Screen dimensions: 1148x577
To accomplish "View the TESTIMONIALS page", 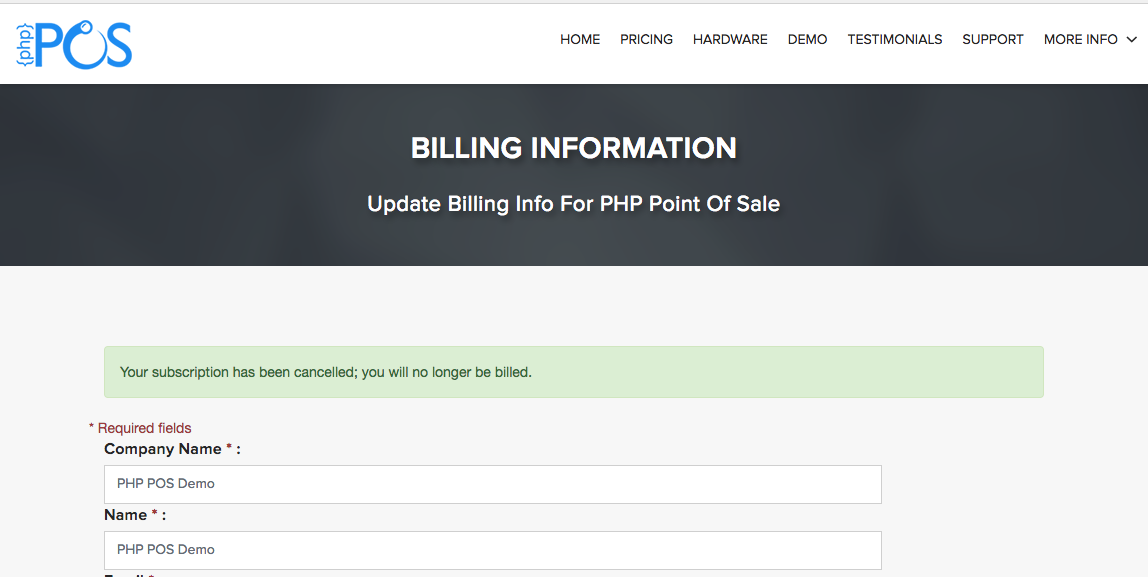I will (894, 40).
